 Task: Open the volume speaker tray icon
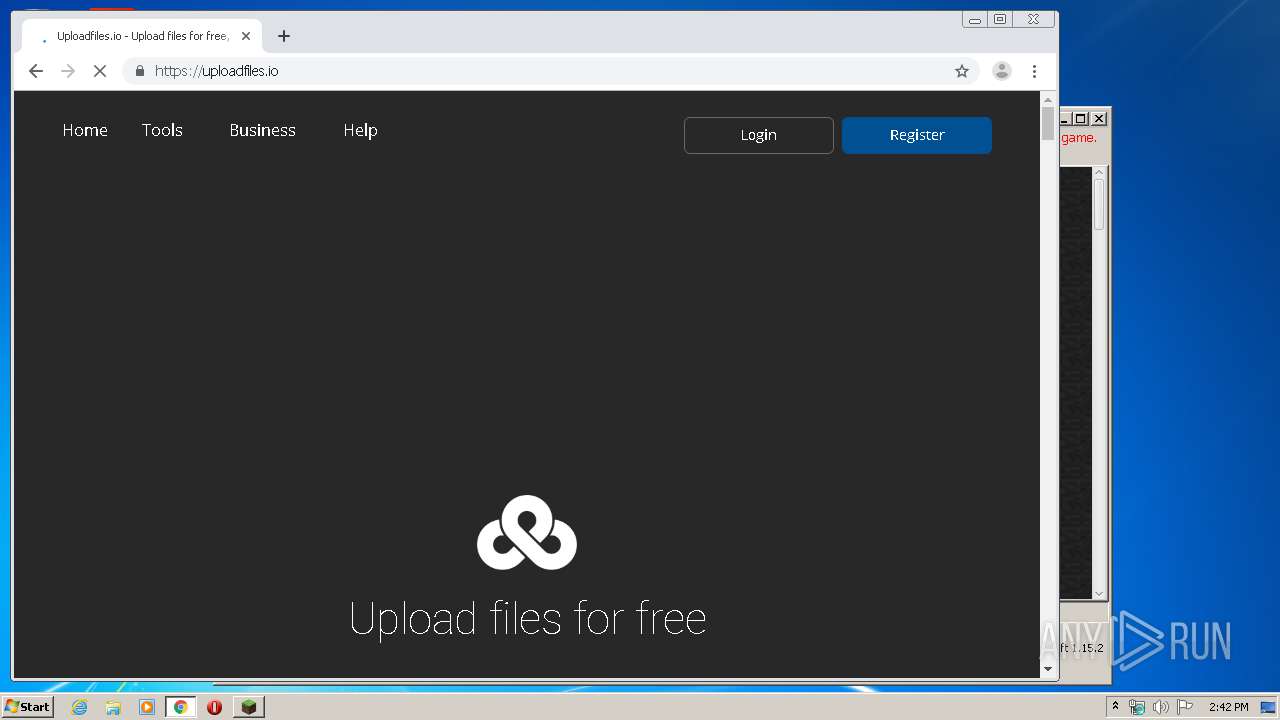[1161, 707]
